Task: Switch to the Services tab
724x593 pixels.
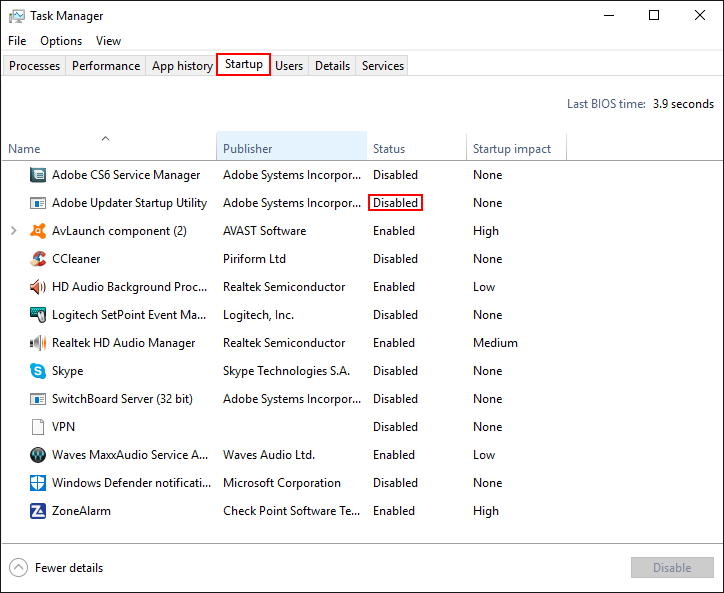Action: click(383, 66)
